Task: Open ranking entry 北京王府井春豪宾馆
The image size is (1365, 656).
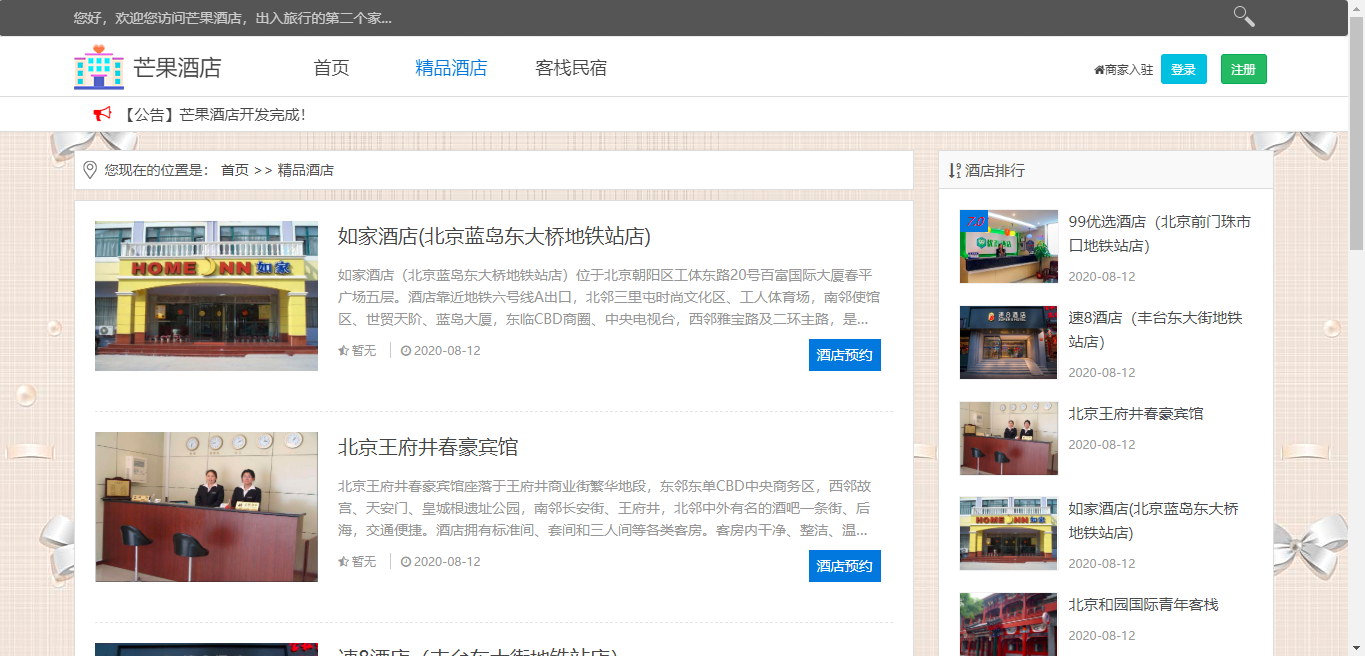Action: pyautogui.click(x=1136, y=413)
